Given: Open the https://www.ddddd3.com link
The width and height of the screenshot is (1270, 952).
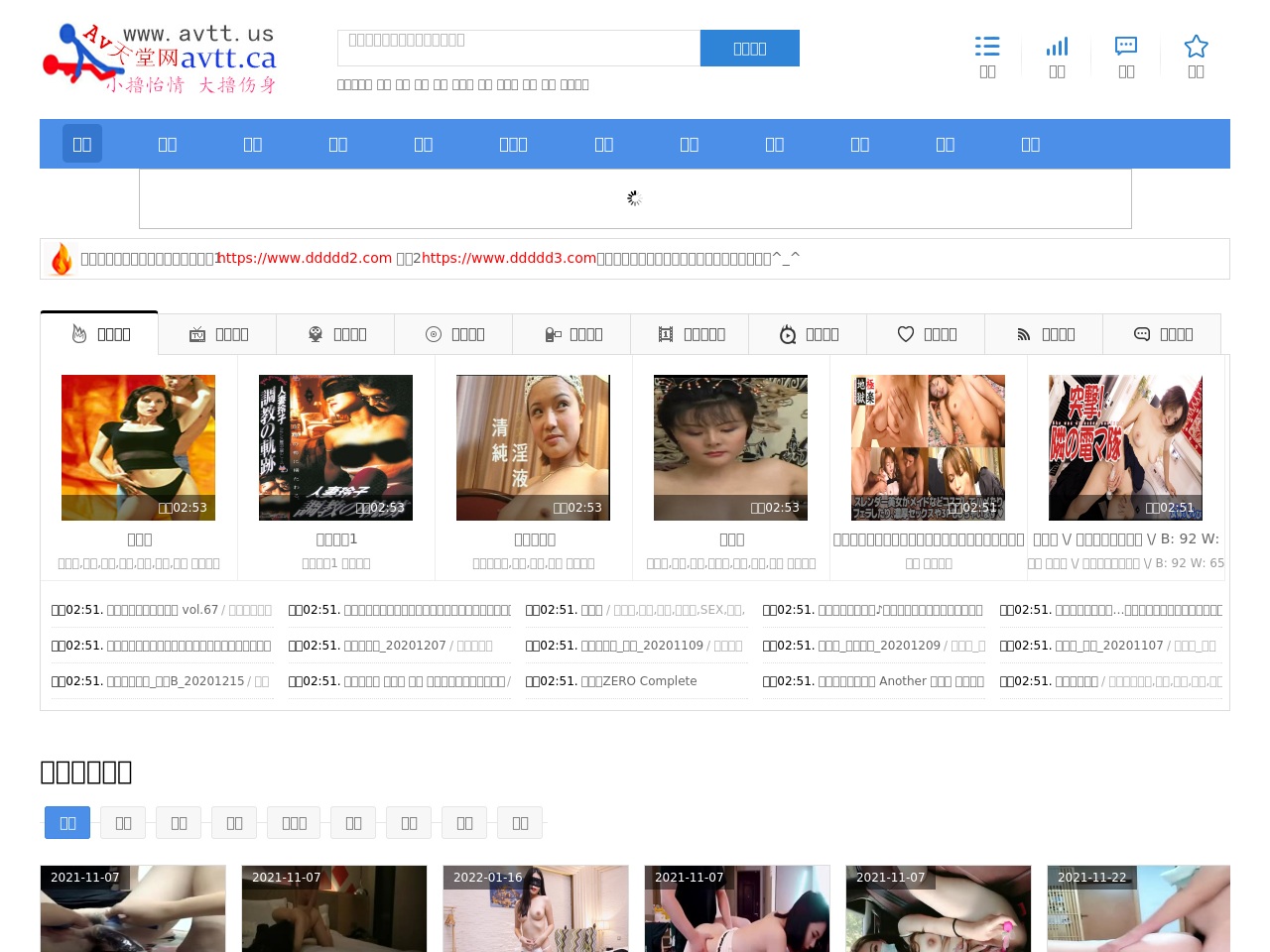Looking at the screenshot, I should click(509, 258).
